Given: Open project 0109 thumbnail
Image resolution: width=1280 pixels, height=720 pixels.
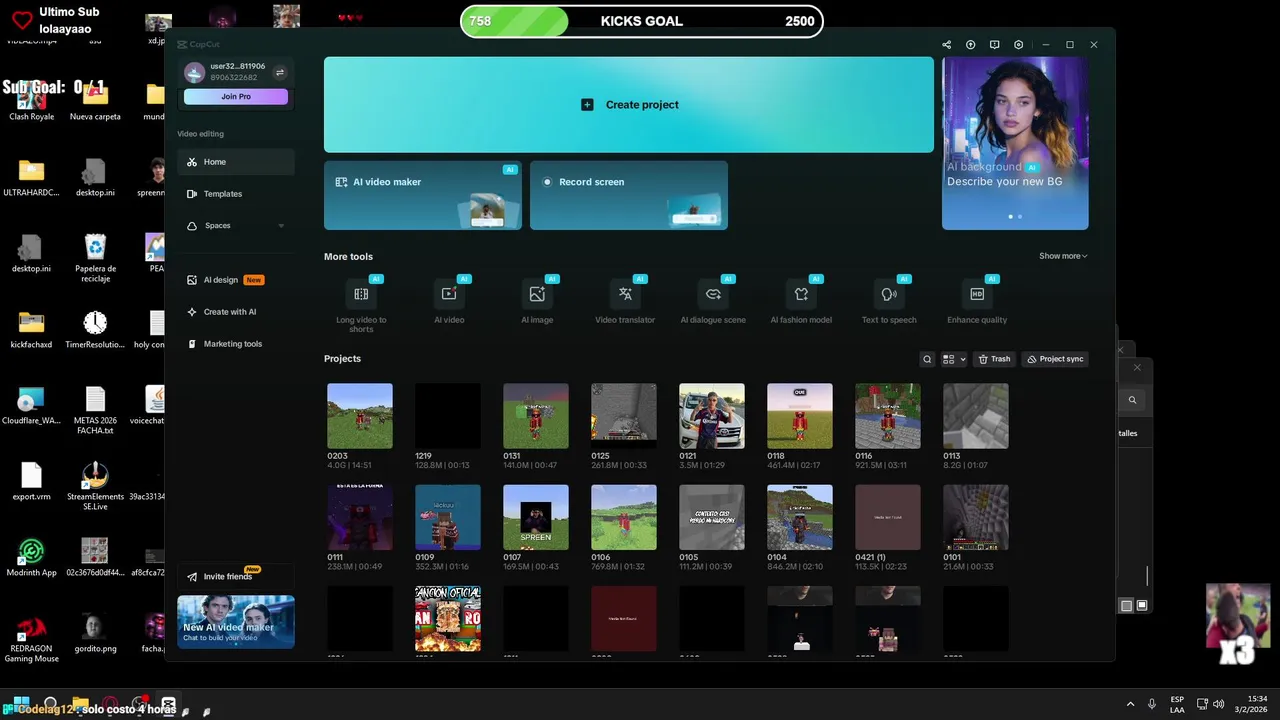Looking at the screenshot, I should (x=448, y=517).
